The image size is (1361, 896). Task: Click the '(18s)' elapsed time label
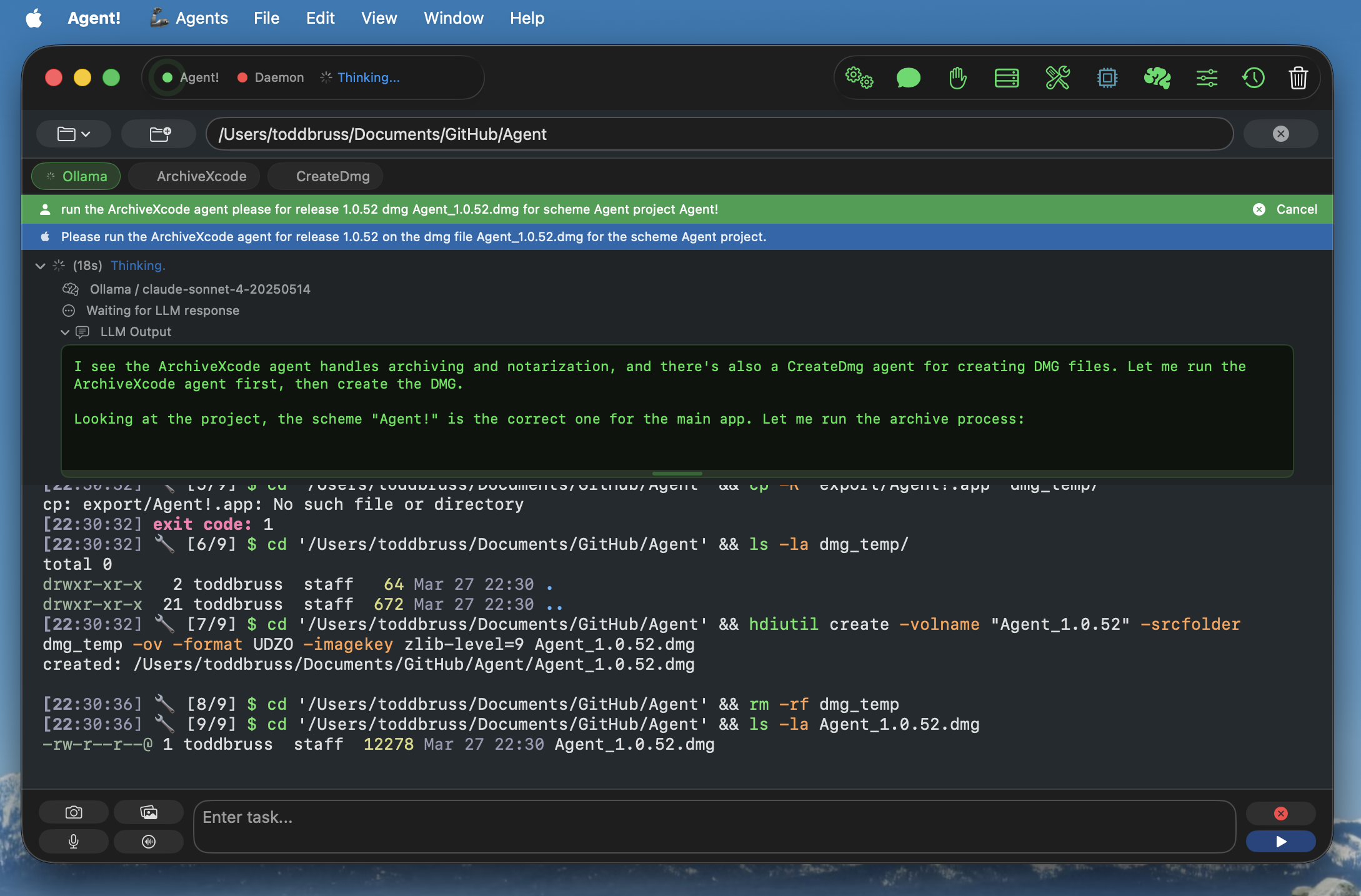point(87,266)
